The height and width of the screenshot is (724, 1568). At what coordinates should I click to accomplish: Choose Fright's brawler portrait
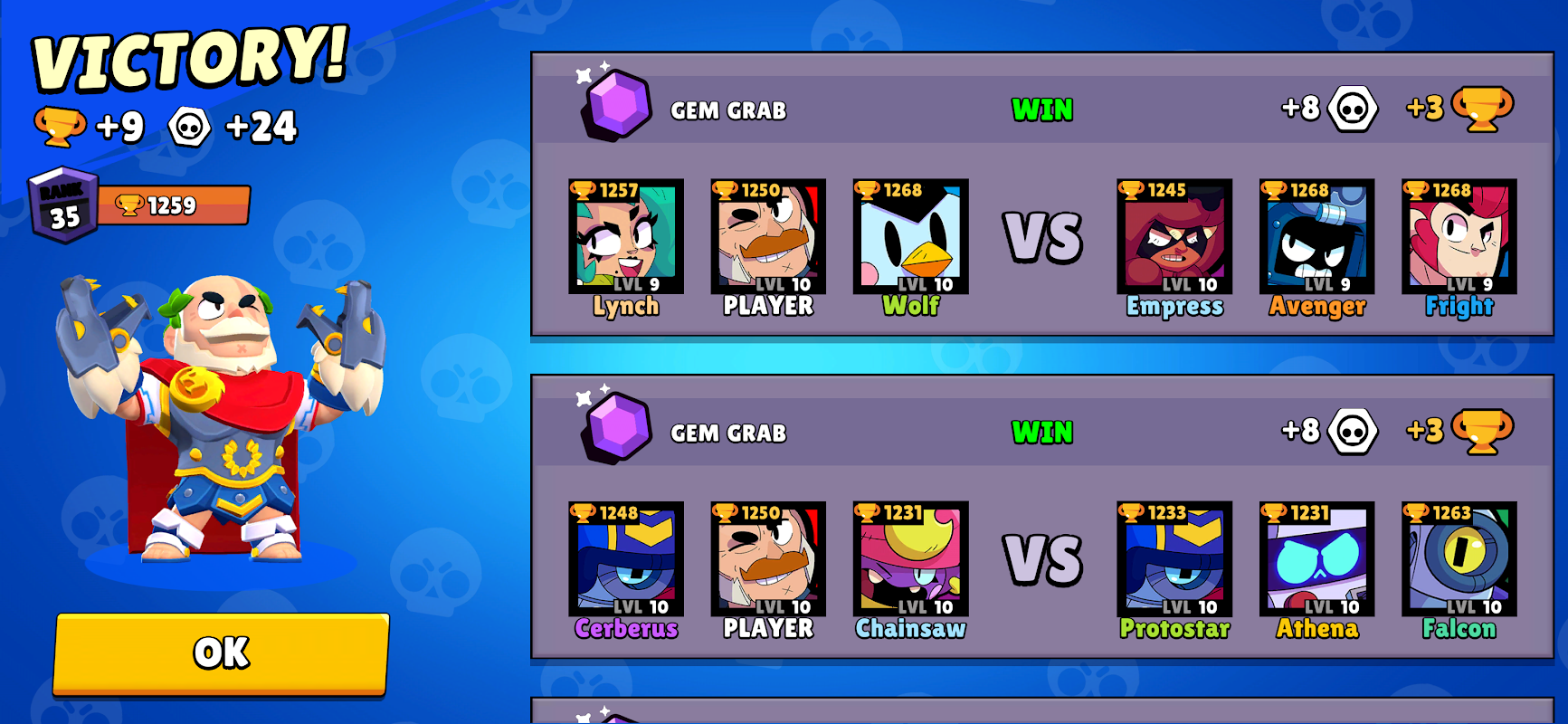point(1459,236)
